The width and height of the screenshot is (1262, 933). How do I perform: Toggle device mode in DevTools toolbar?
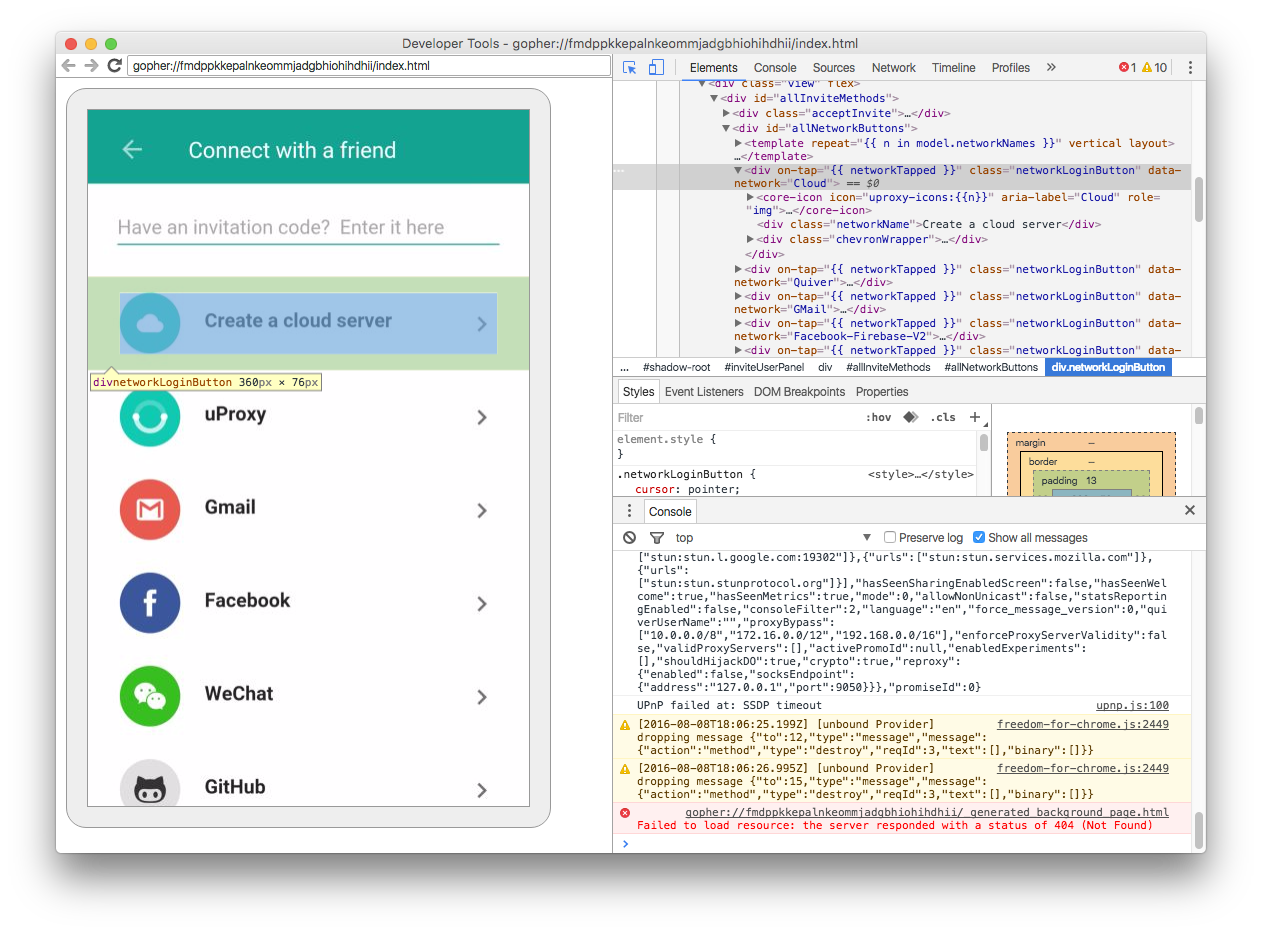pos(655,67)
